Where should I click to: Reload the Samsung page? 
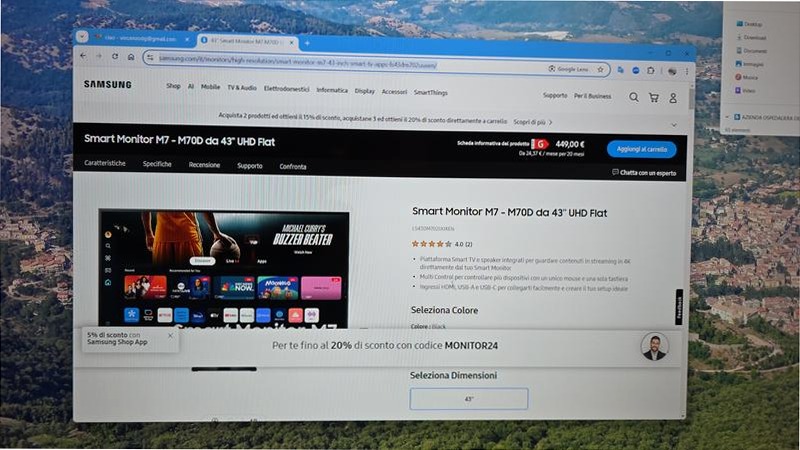115,57
